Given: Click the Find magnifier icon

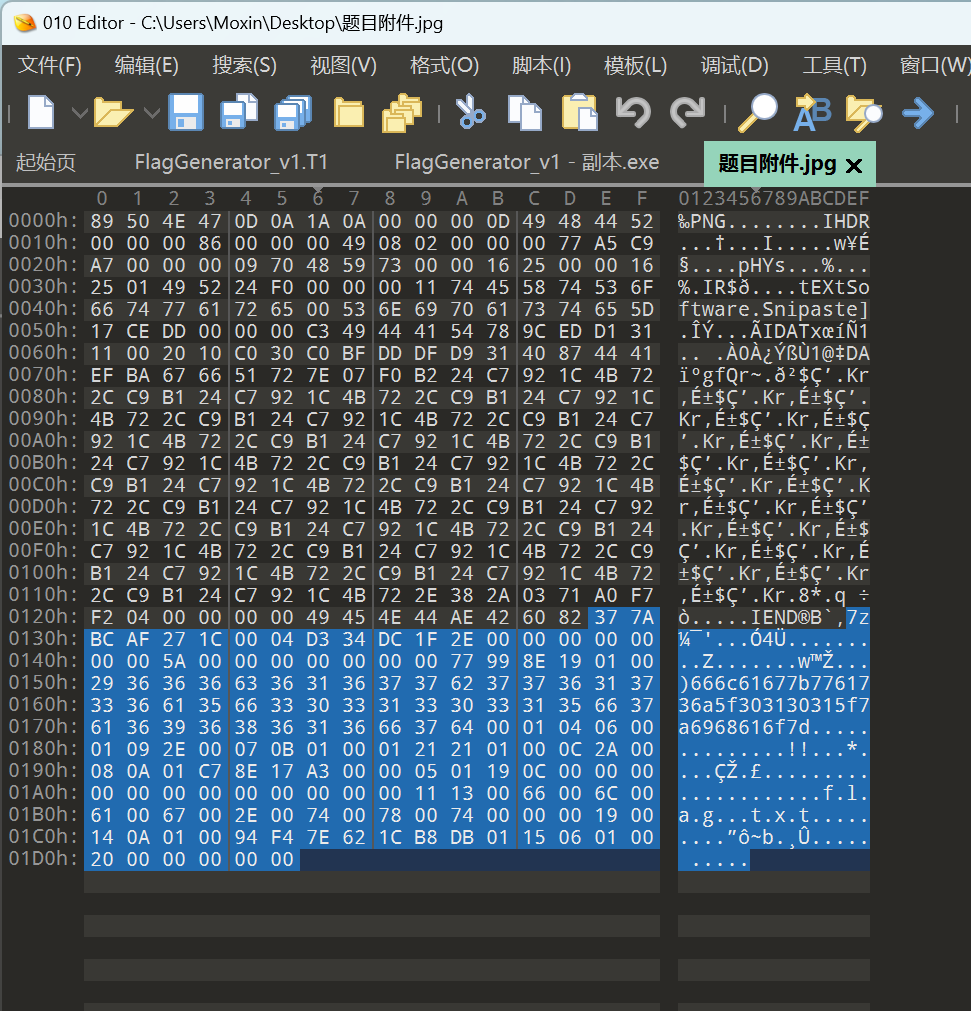Looking at the screenshot, I should (758, 113).
